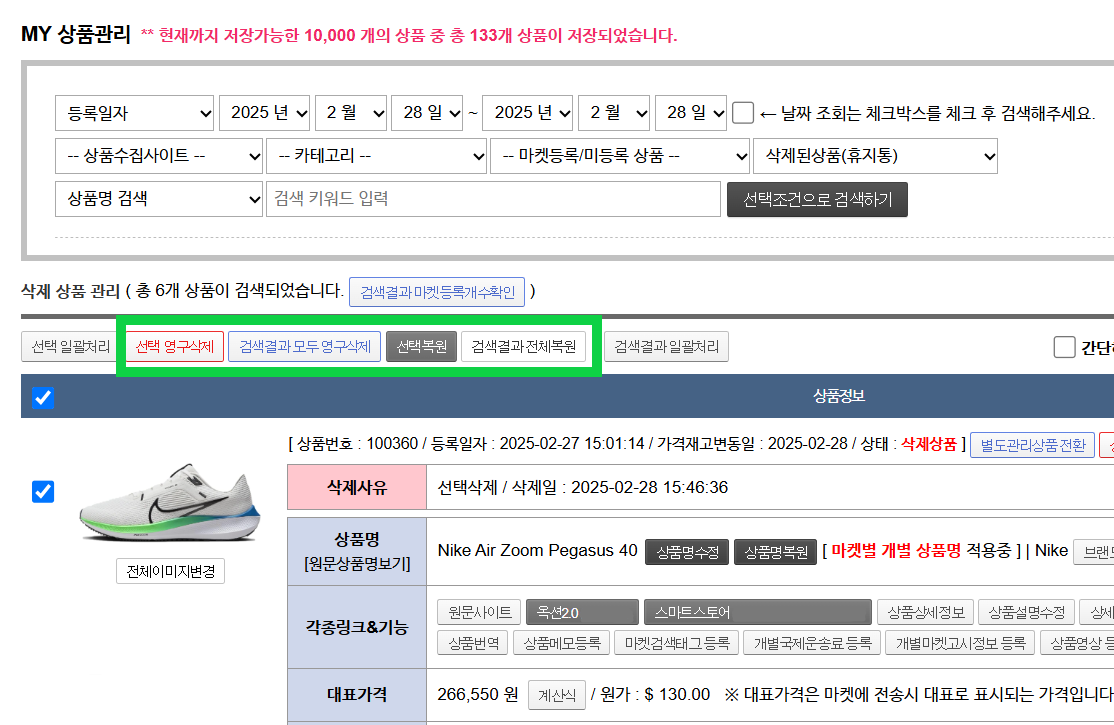Open the 삭제된상품(휴지통) status dropdown
1114x725 pixels.
(x=875, y=156)
